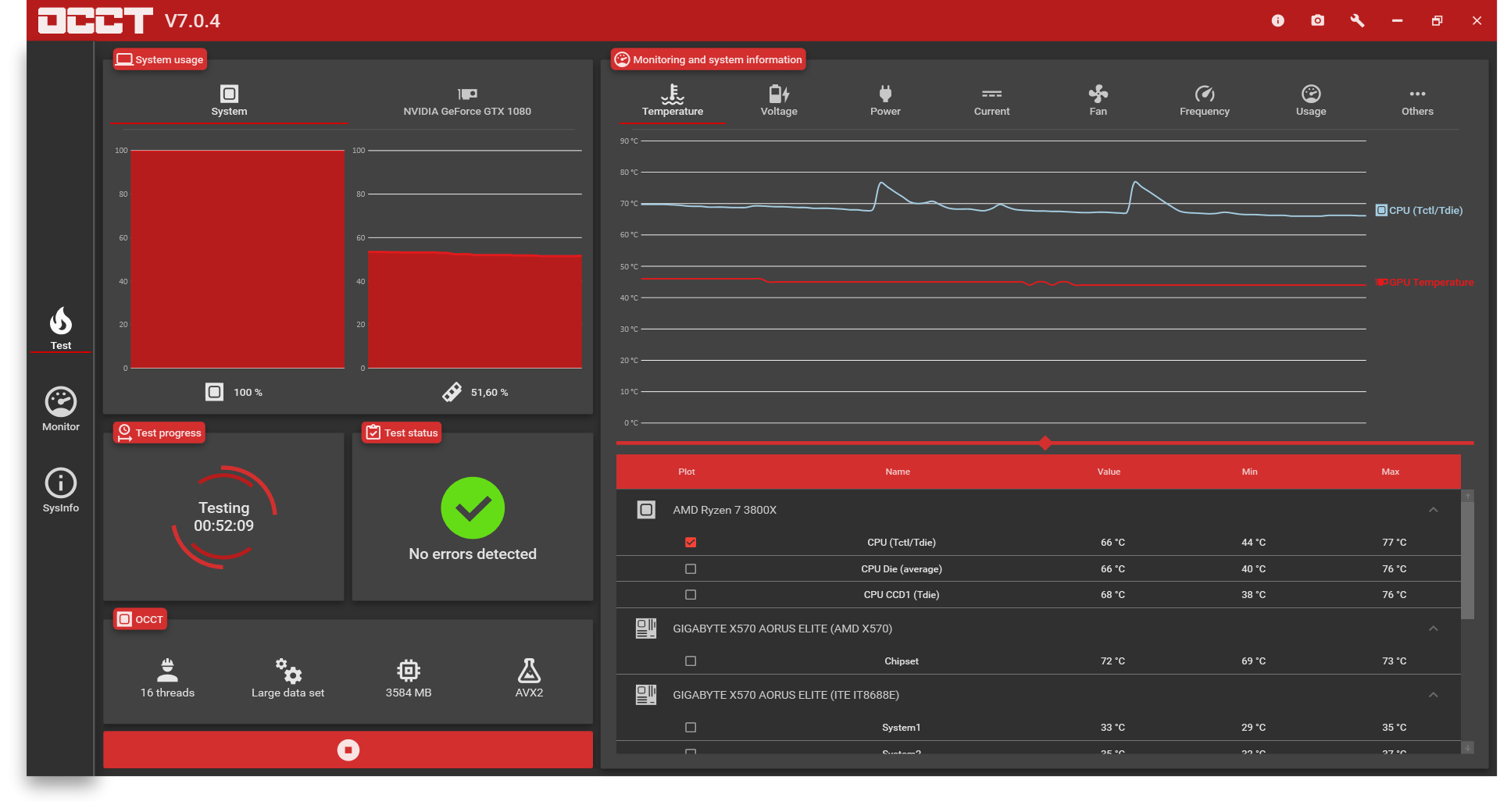Click the Chipset value 72 °C
The image size is (1500, 812).
pos(1112,661)
